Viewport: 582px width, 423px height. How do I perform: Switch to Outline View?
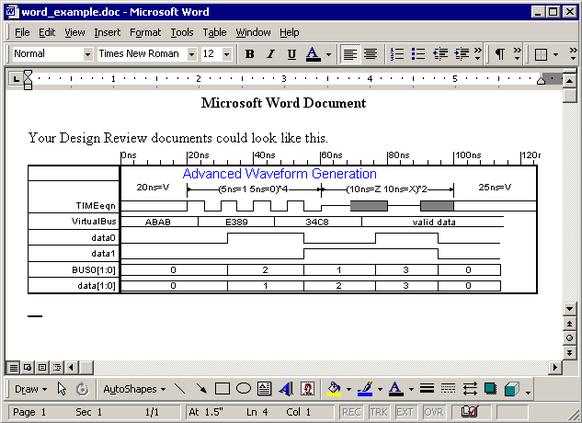point(57,368)
